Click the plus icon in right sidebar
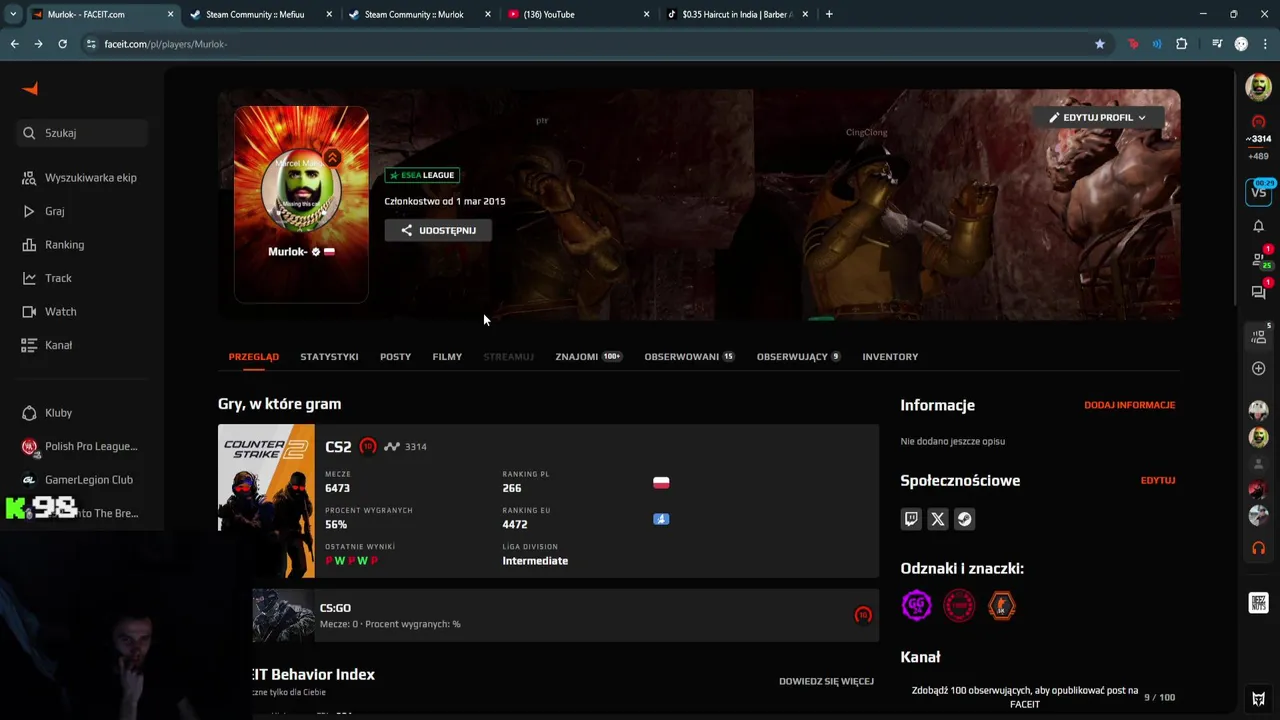 (x=1258, y=369)
